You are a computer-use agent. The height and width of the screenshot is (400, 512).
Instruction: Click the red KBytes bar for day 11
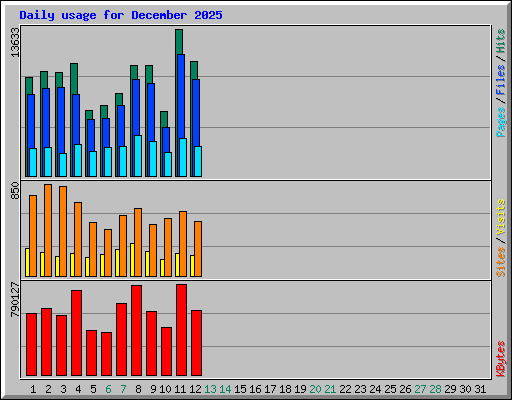click(x=181, y=330)
